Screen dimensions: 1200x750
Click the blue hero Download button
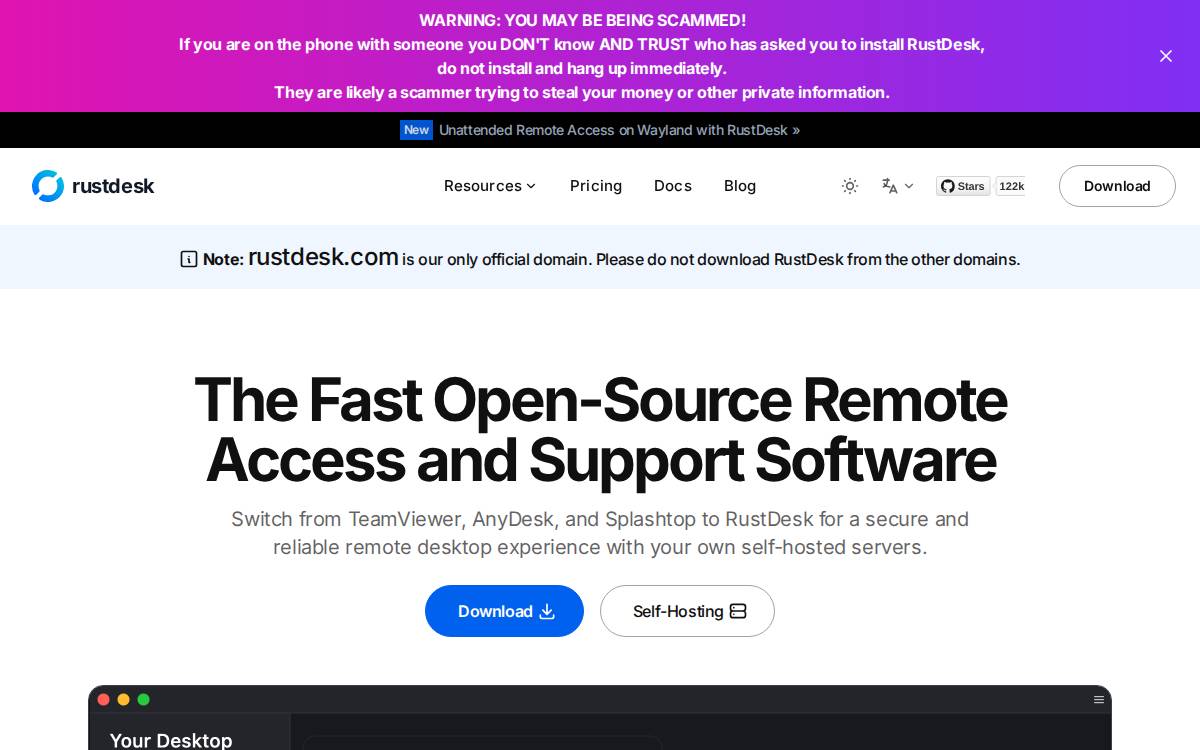click(504, 611)
